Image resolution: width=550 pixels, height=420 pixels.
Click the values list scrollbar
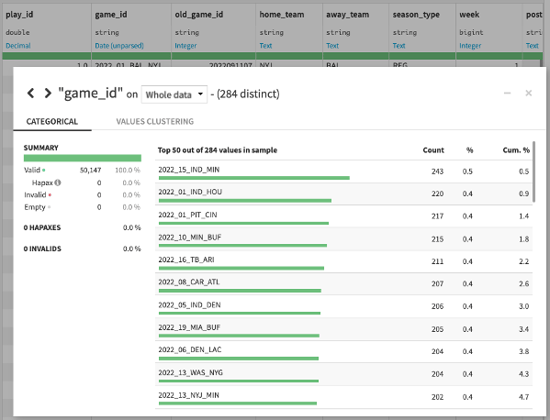534,172
